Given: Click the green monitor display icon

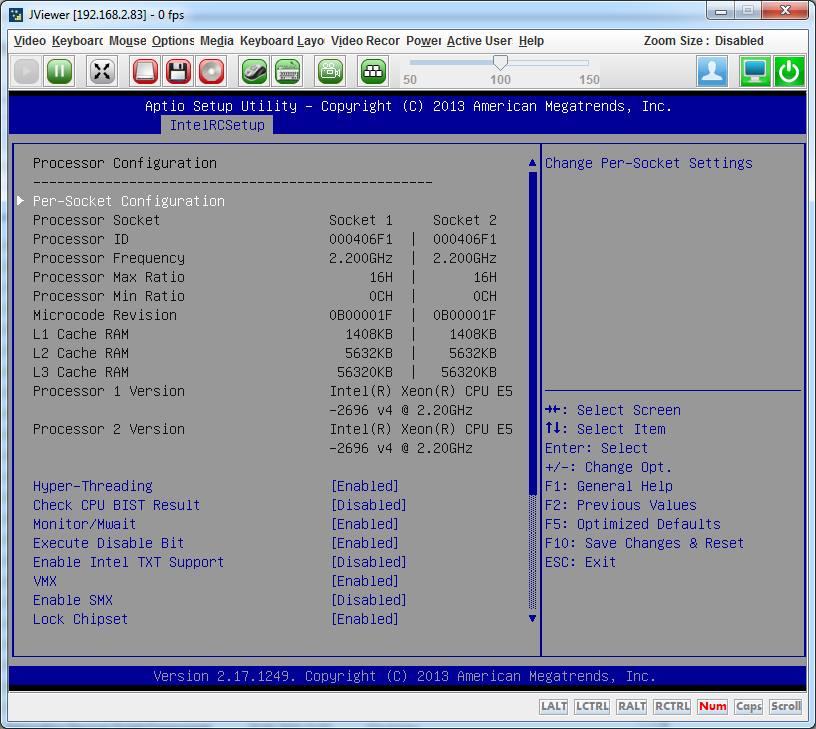Looking at the screenshot, I should tap(755, 71).
